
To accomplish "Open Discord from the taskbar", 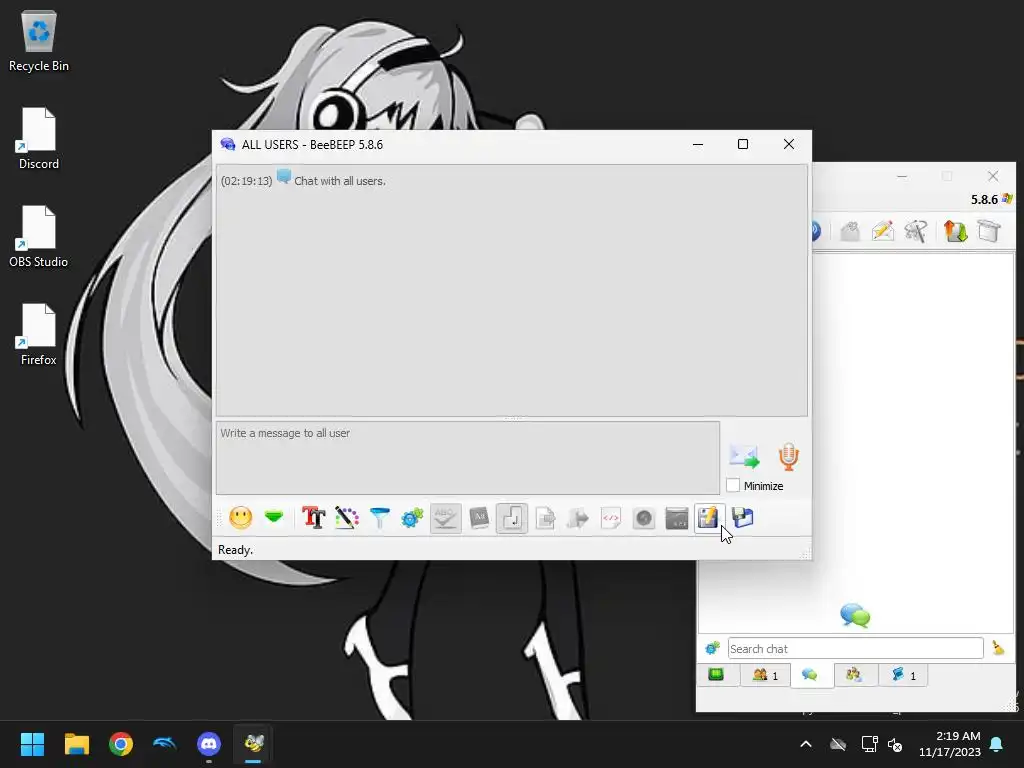I will 209,744.
